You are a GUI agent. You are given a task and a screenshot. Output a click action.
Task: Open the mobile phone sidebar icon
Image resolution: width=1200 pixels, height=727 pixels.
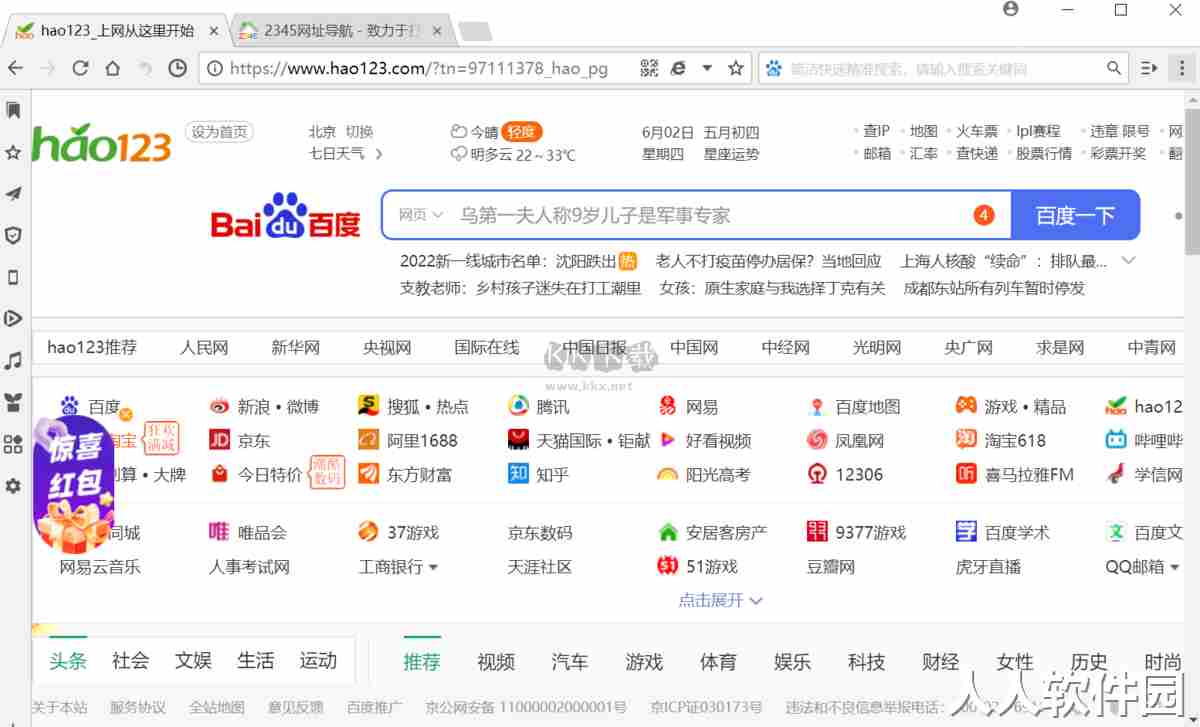[x=13, y=277]
